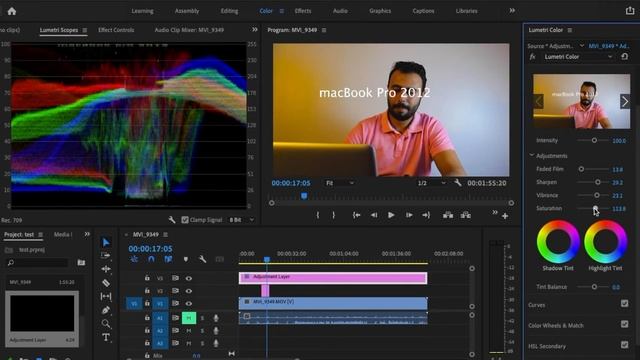Click the Saturation slider handle

tap(596, 209)
